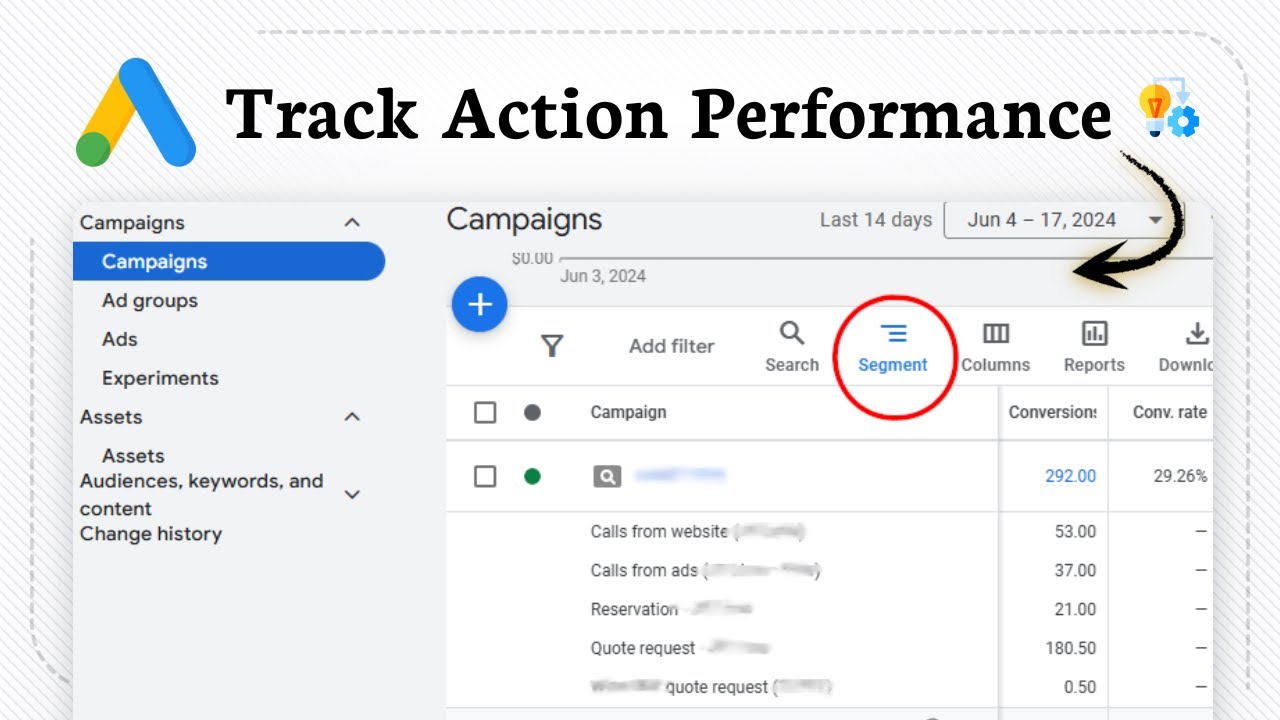Click the Last 14 days label

tap(876, 220)
